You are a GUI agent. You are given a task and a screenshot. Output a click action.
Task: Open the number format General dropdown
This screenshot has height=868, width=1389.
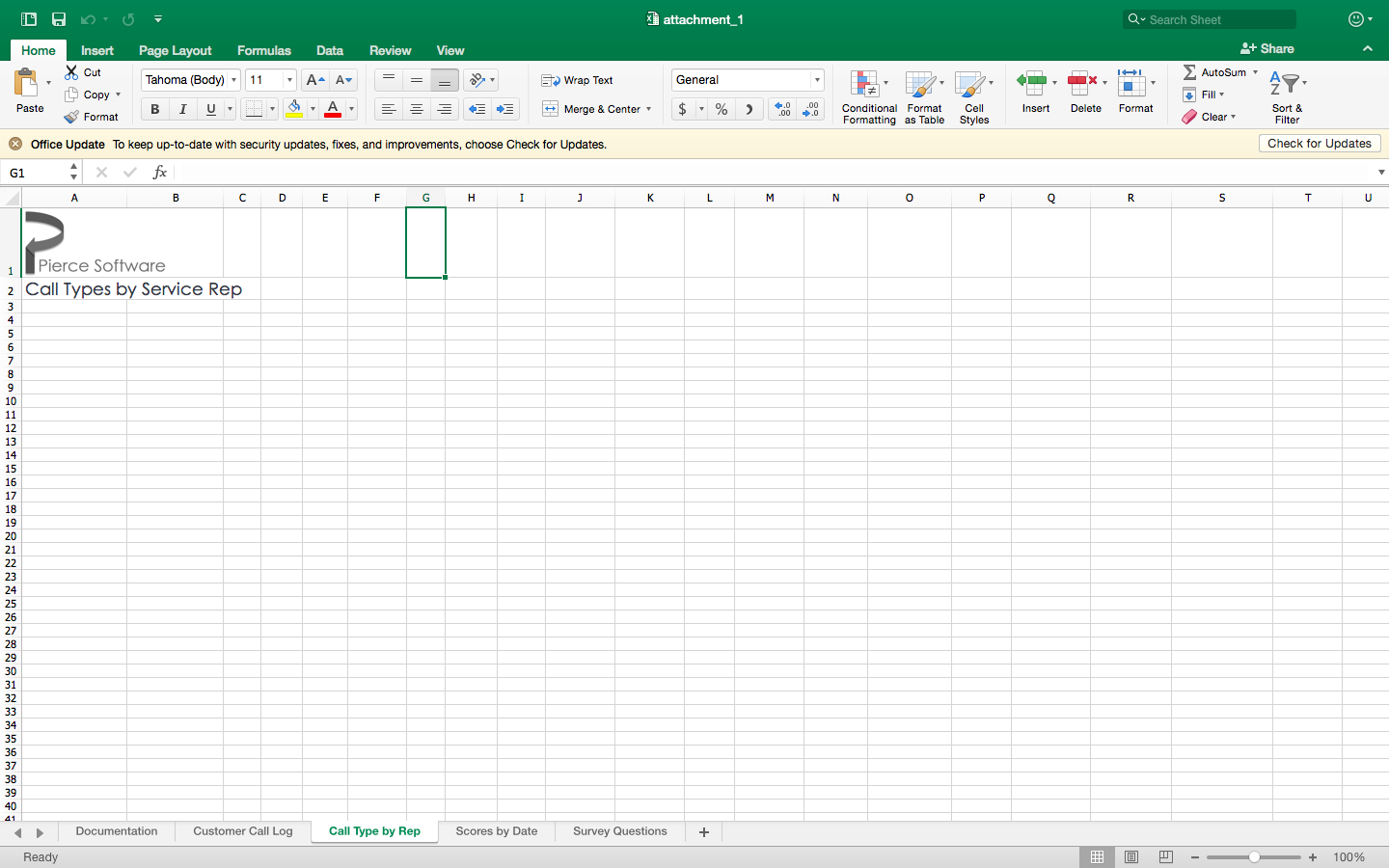click(x=817, y=80)
